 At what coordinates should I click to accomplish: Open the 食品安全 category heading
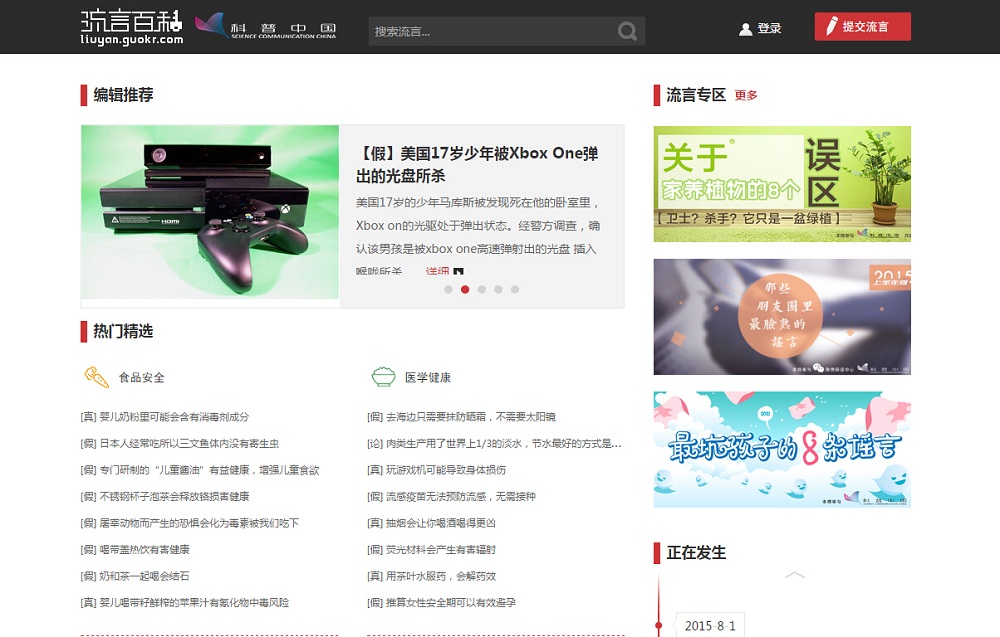pos(142,377)
